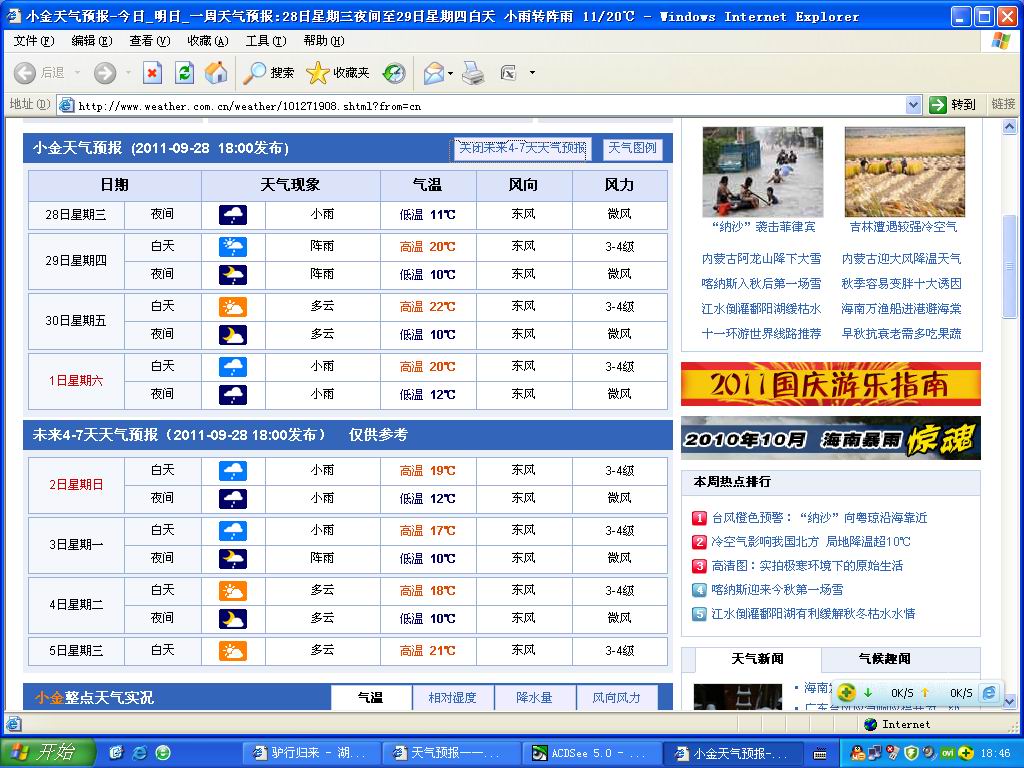Viewport: 1024px width, 768px height.
Task: Click the IE Forward arrow button
Action: point(104,73)
